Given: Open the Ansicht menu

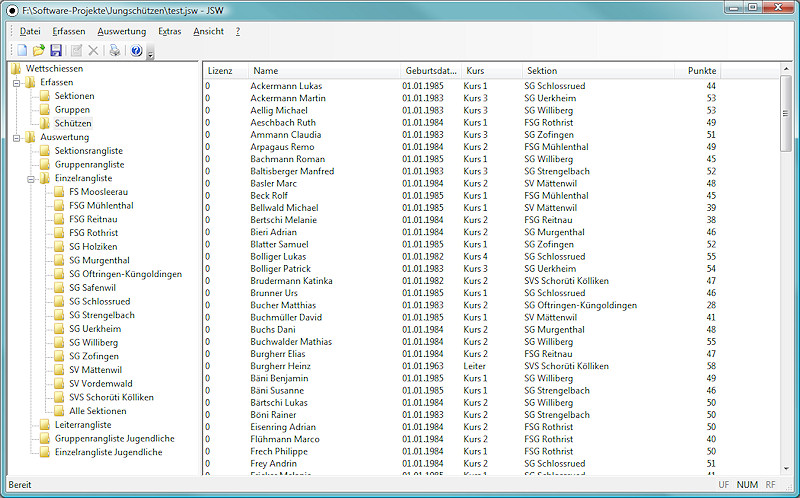Looking at the screenshot, I should (208, 31).
